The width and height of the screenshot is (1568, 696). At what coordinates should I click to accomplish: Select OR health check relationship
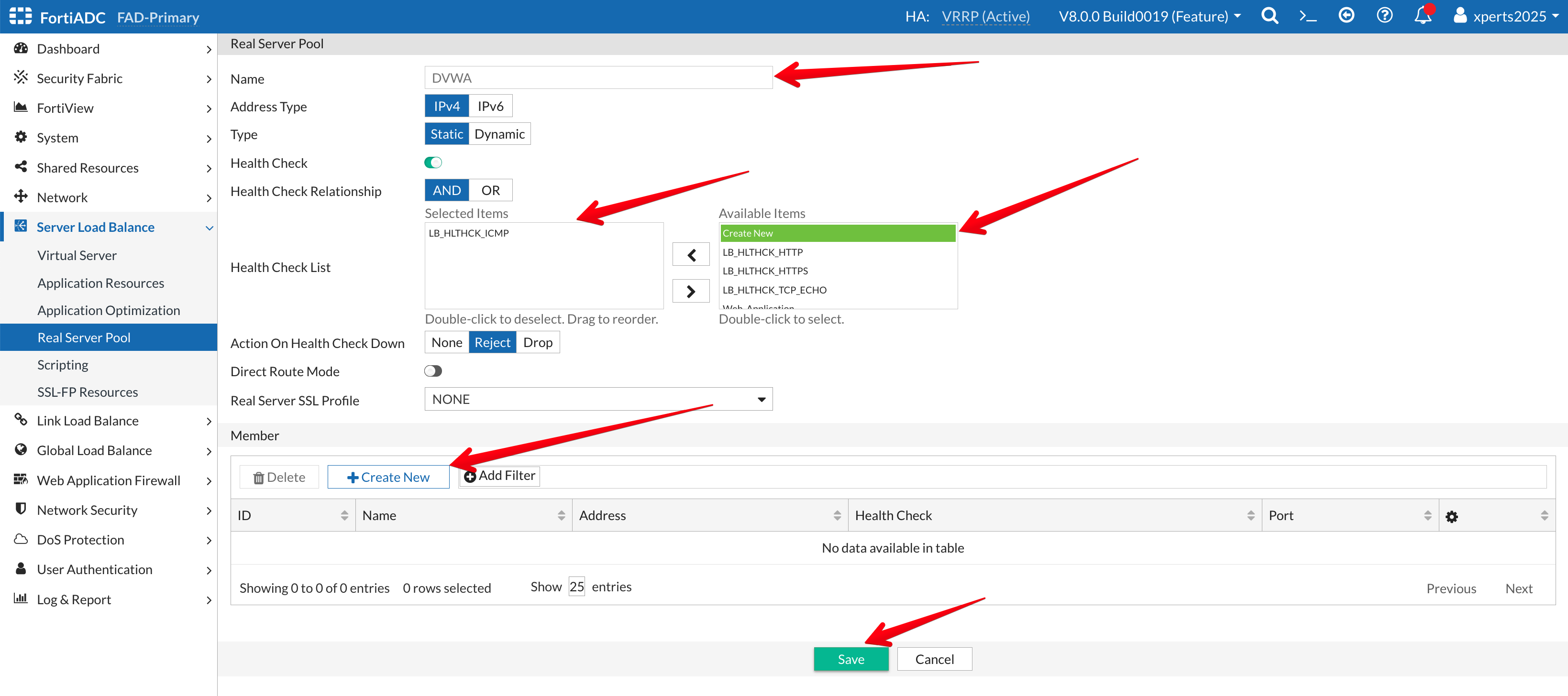[x=490, y=190]
